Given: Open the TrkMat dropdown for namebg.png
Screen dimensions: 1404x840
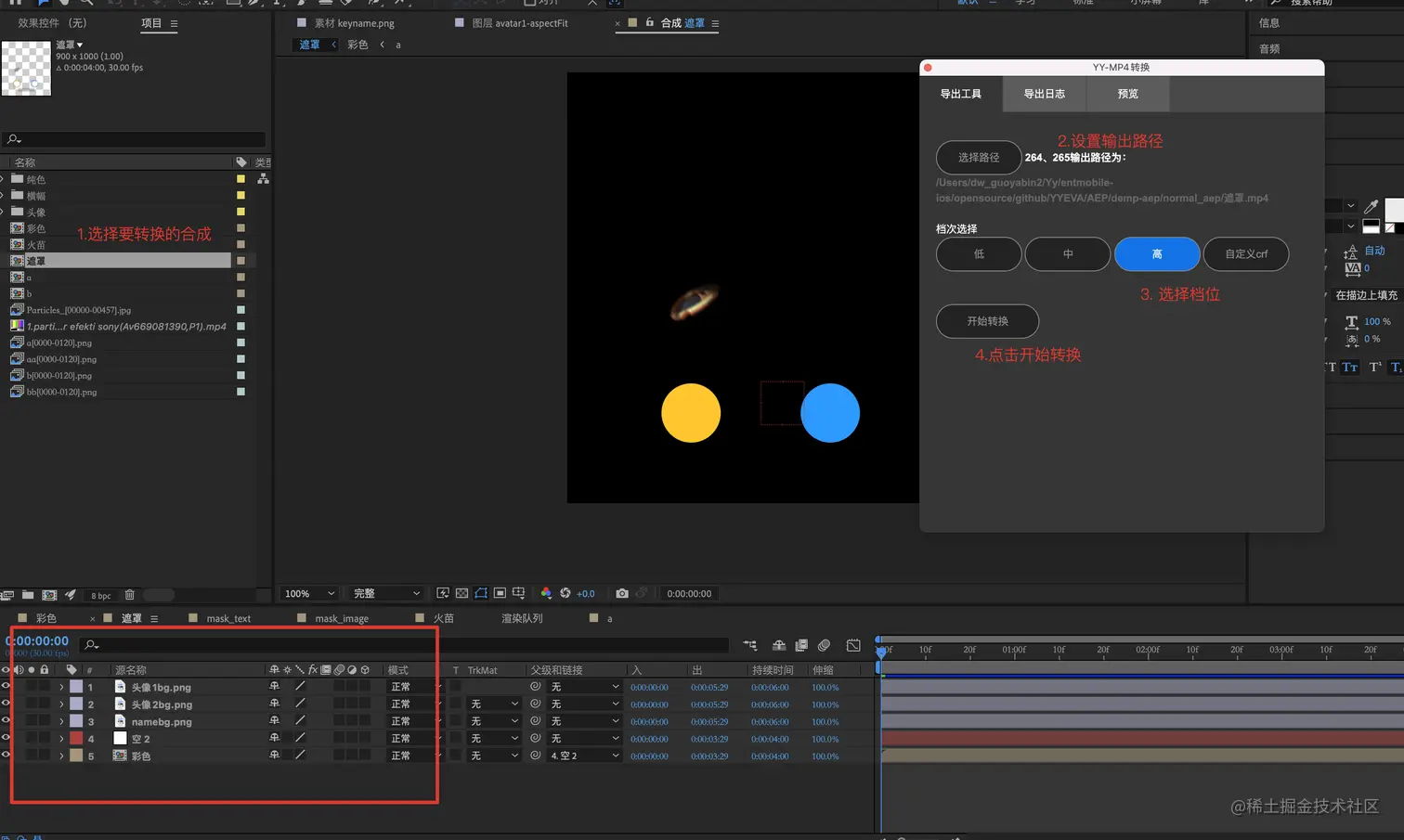Looking at the screenshot, I should pyautogui.click(x=493, y=721).
